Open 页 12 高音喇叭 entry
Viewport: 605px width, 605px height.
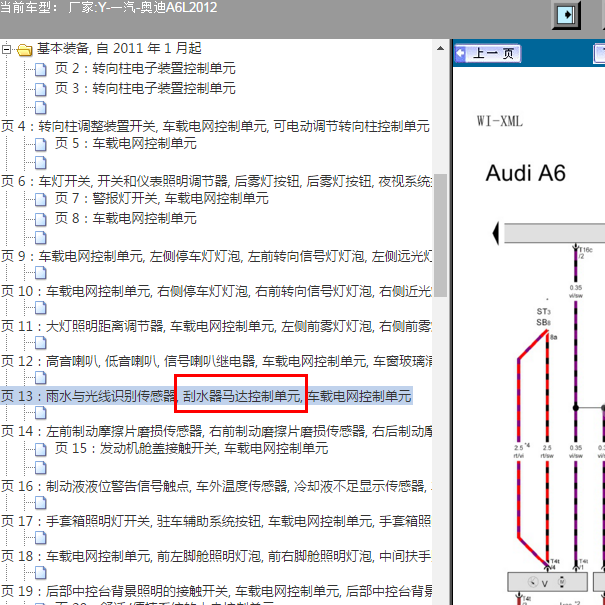(x=216, y=362)
